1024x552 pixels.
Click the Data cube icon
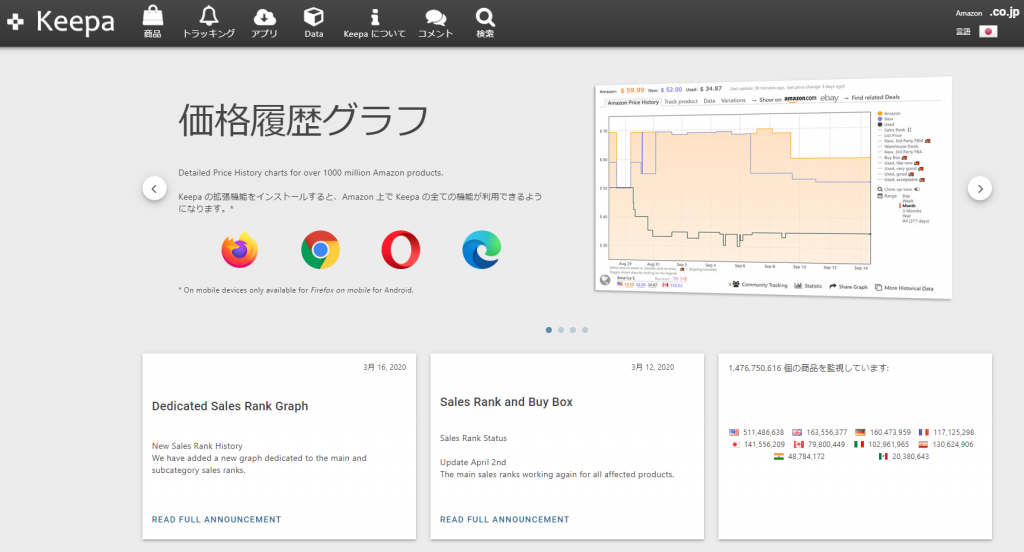(x=314, y=17)
